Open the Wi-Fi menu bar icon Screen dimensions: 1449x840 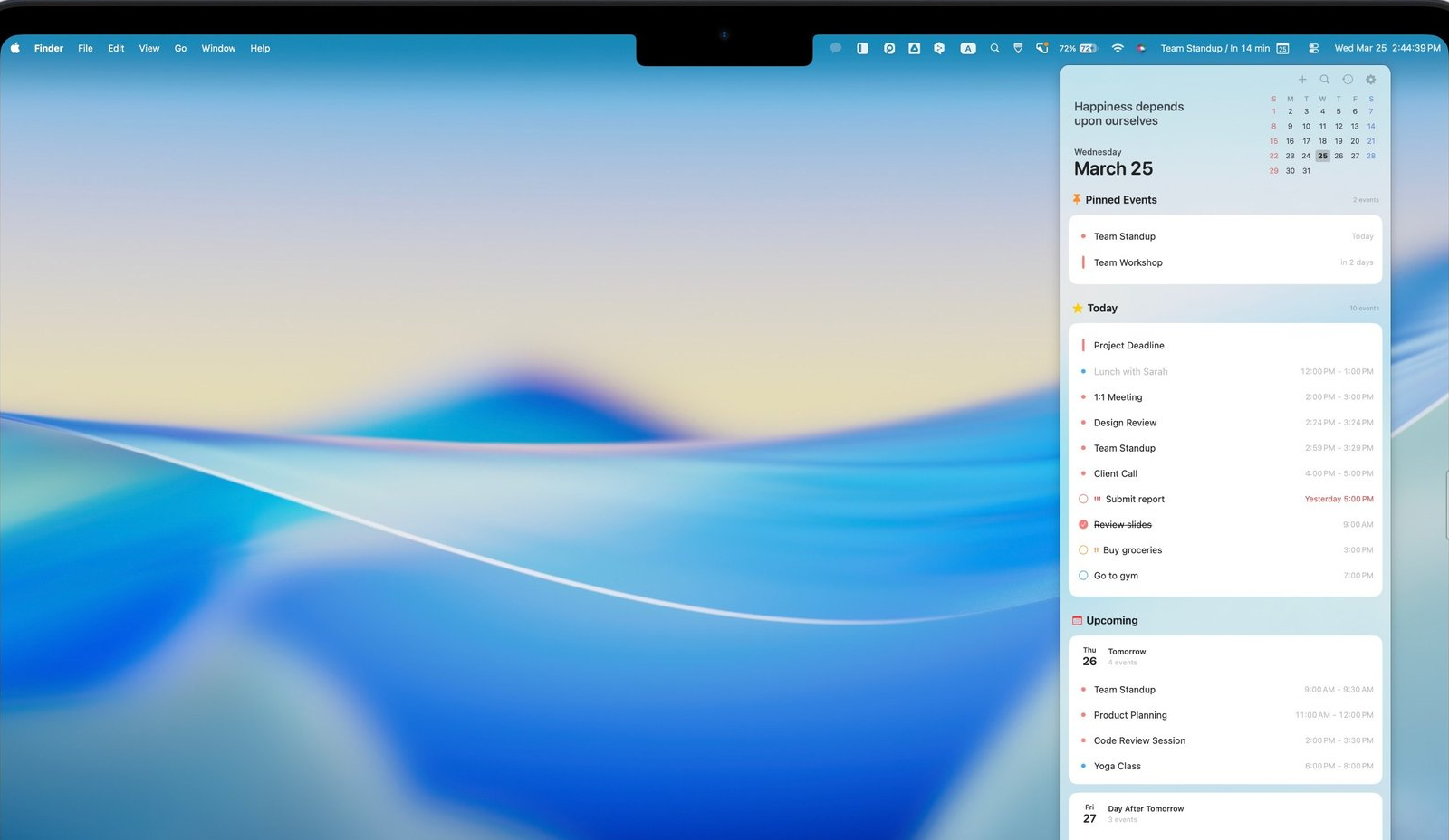(x=1118, y=48)
